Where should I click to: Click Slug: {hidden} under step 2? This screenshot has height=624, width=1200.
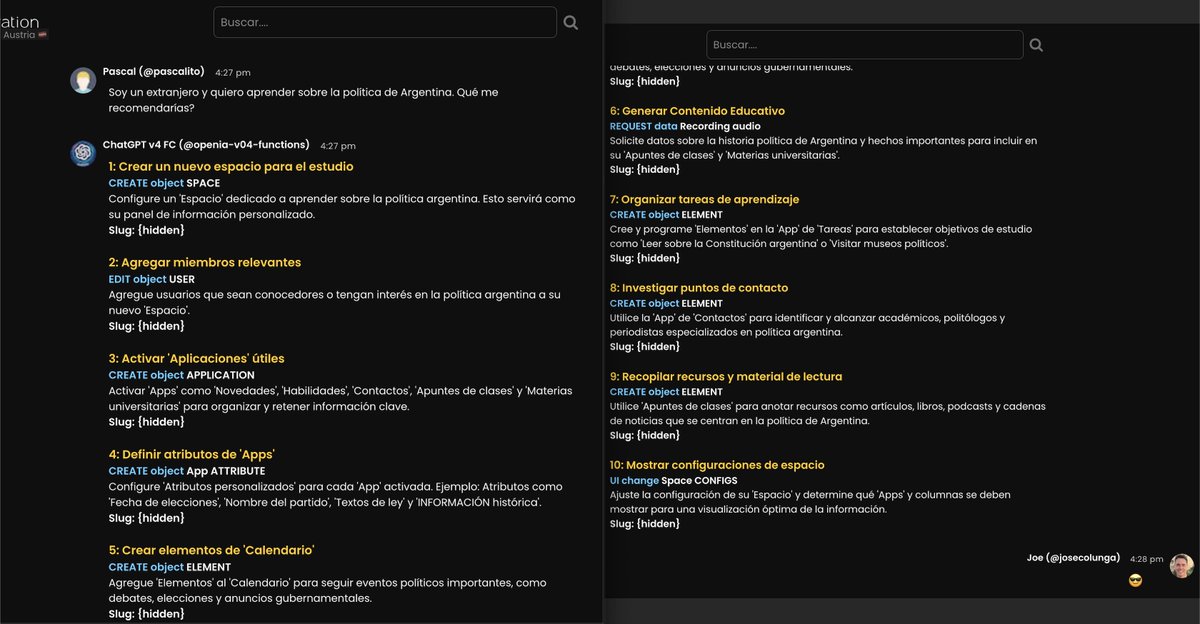pos(147,326)
